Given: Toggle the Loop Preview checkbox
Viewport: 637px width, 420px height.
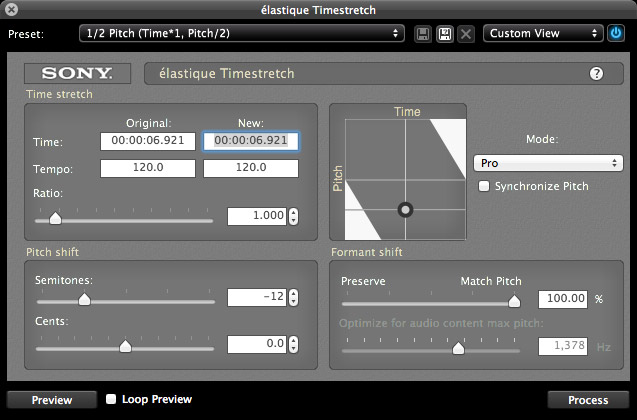Looking at the screenshot, I should point(112,399).
